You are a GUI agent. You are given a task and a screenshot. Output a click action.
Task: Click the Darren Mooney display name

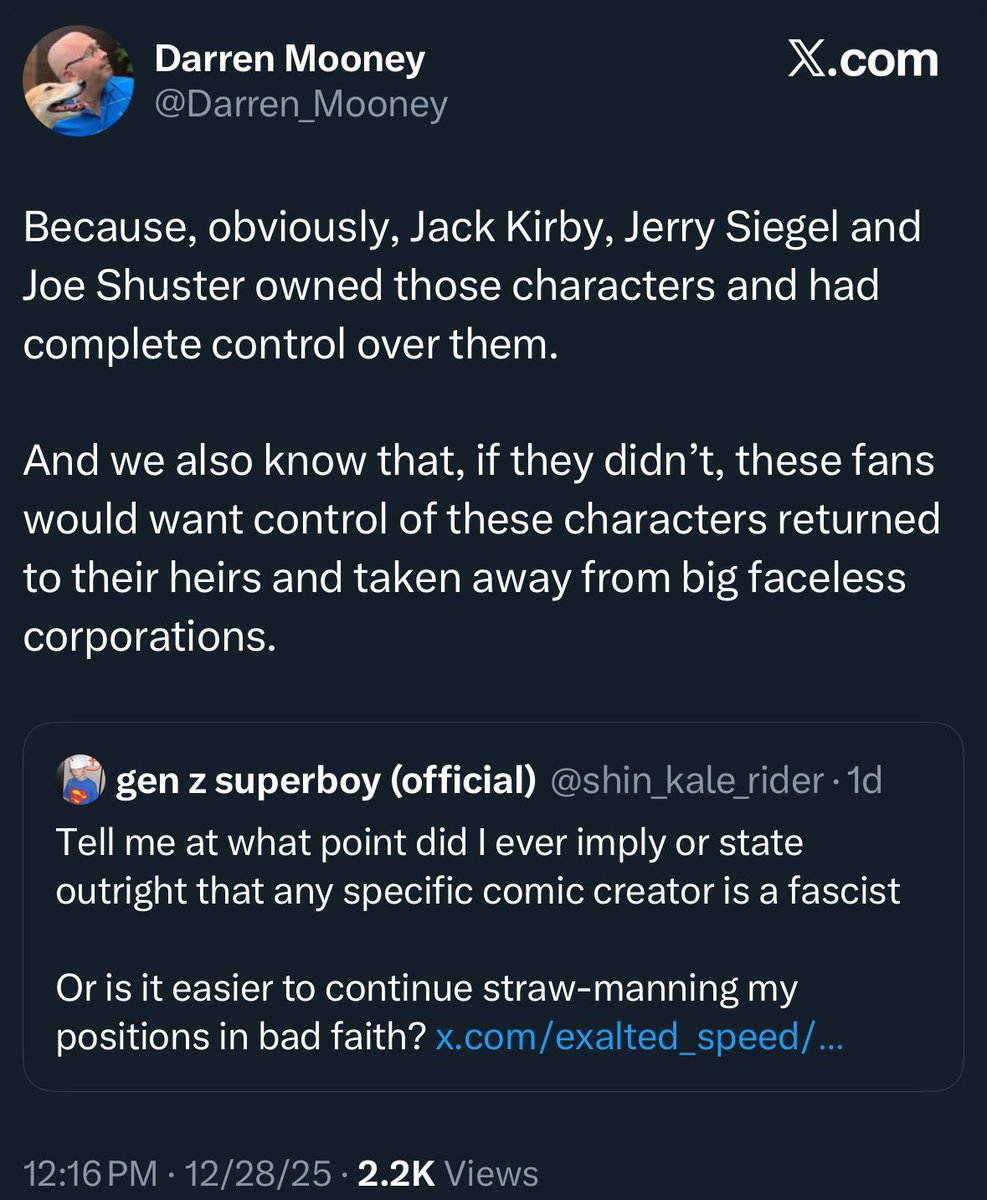pos(289,60)
